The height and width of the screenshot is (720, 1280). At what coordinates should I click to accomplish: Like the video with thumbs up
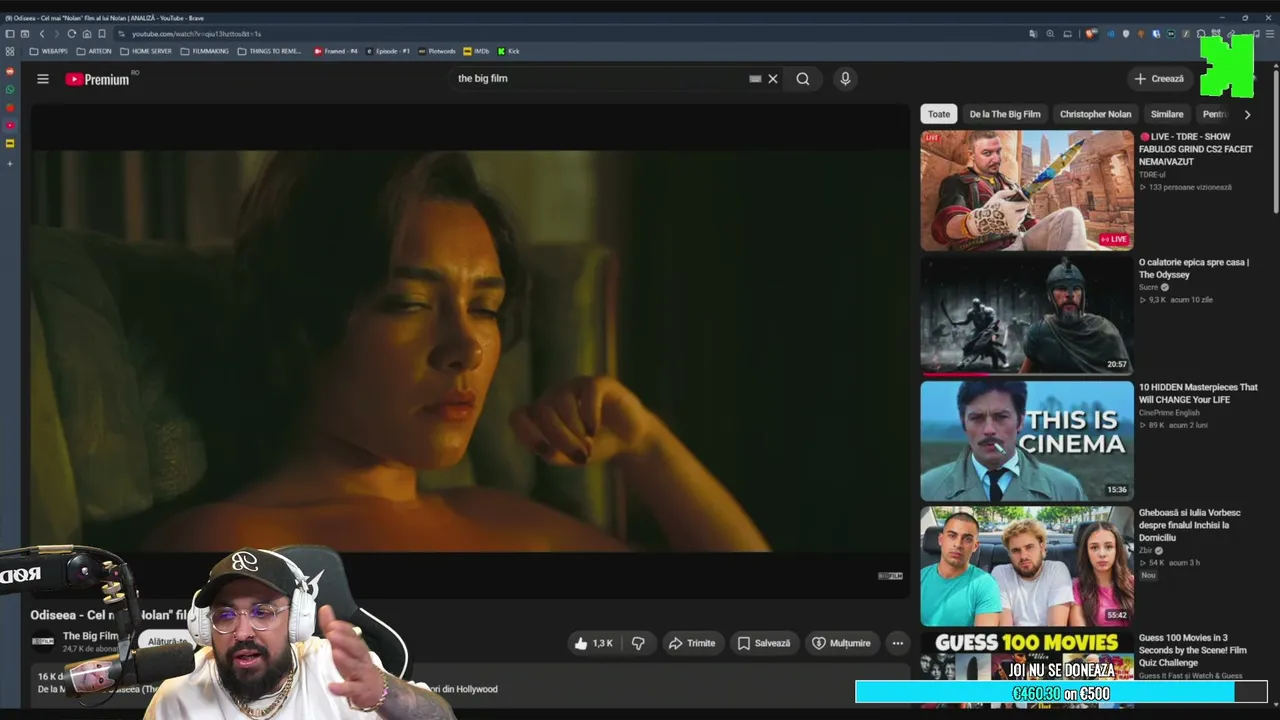pyautogui.click(x=593, y=643)
